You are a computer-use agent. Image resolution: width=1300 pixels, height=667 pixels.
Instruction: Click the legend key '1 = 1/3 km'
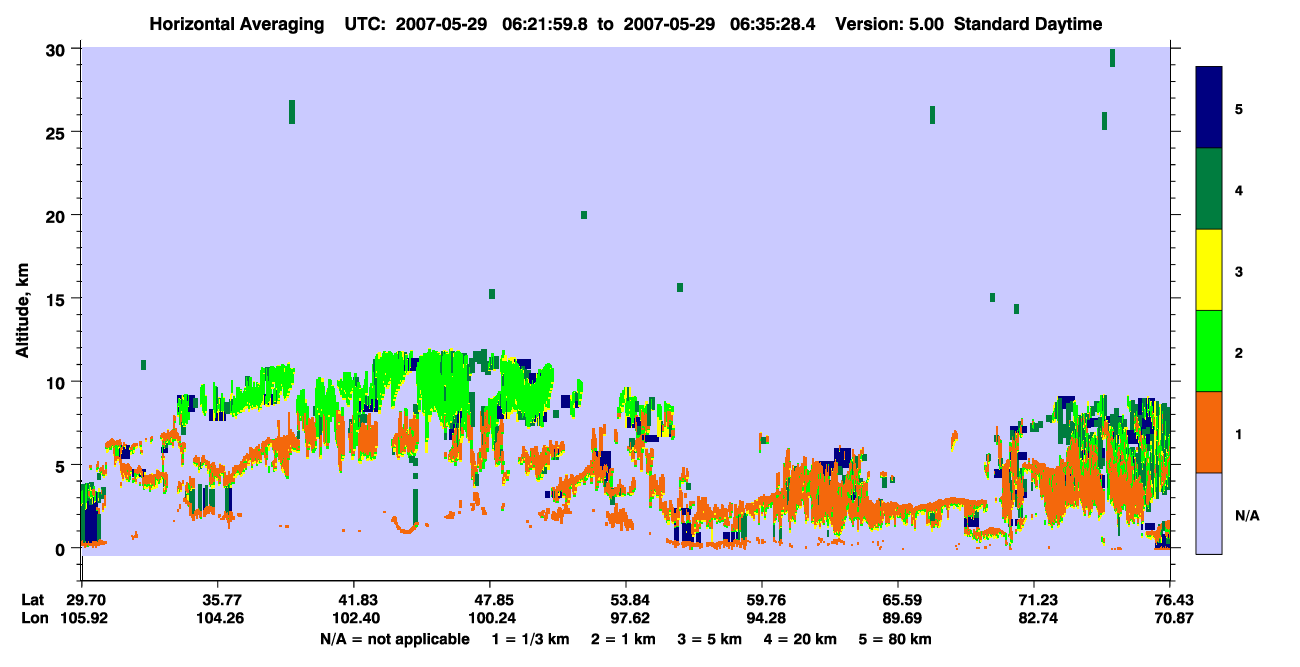pyautogui.click(x=530, y=639)
